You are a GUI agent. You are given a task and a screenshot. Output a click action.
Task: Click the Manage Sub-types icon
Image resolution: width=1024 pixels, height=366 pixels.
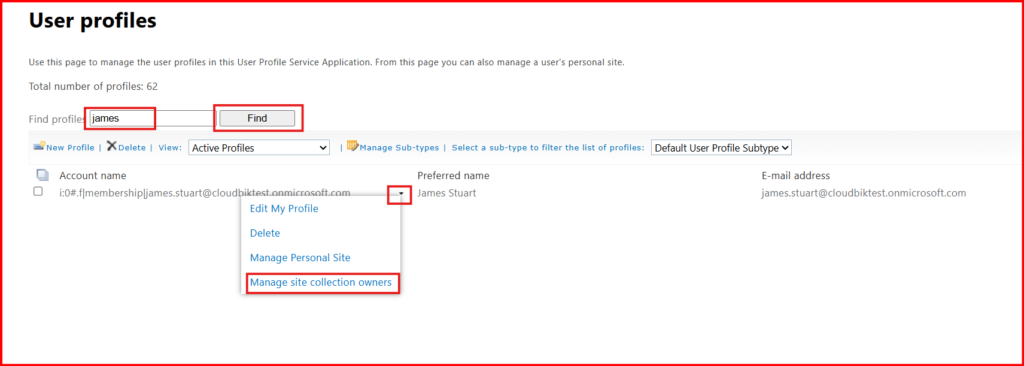tap(353, 146)
